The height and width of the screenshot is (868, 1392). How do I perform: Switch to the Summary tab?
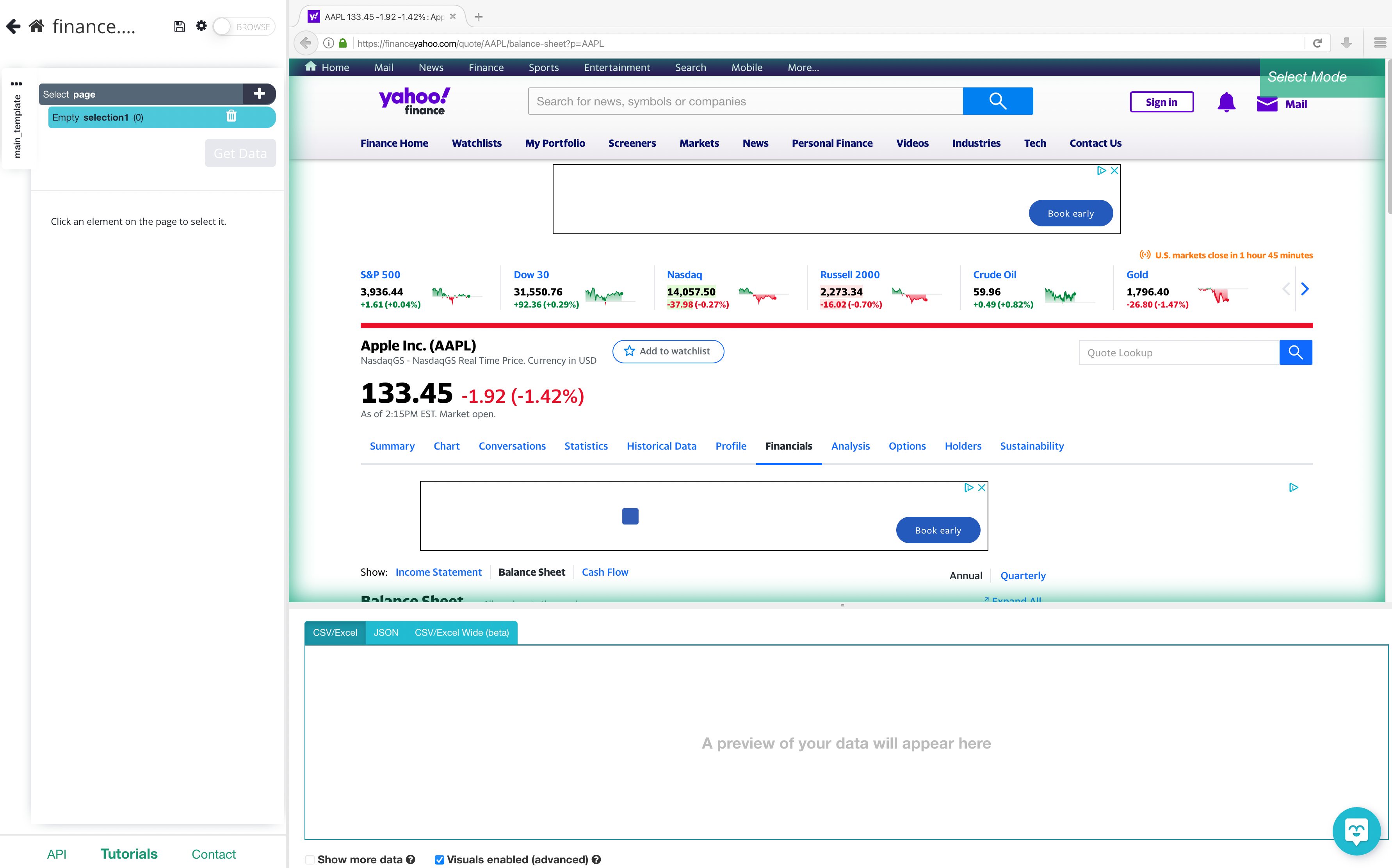392,446
